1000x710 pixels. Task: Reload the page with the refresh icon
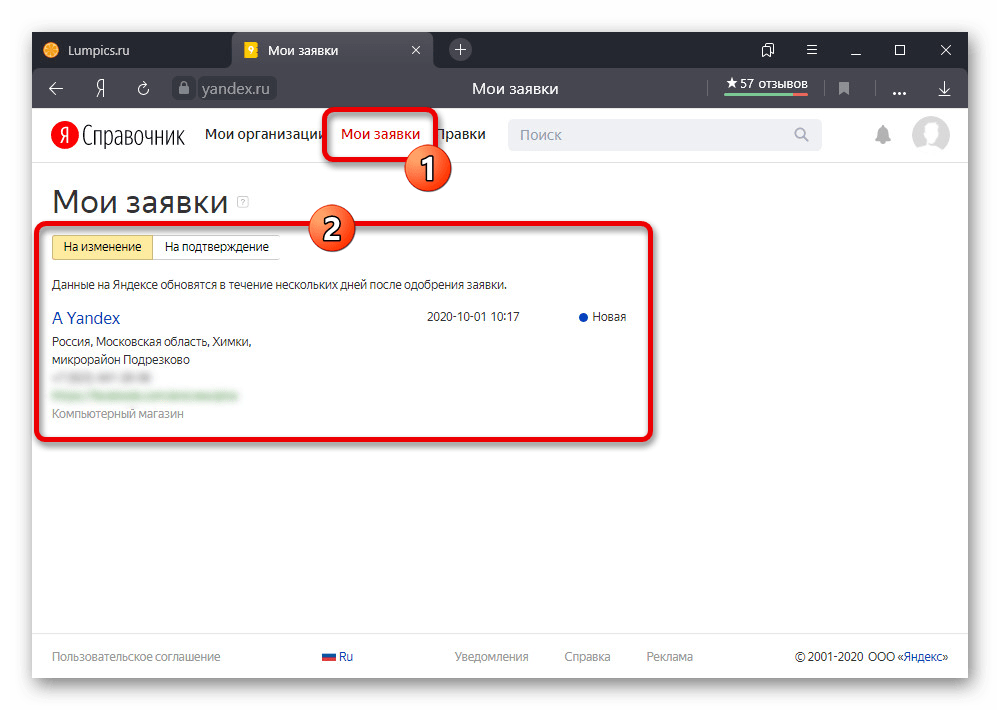point(143,89)
